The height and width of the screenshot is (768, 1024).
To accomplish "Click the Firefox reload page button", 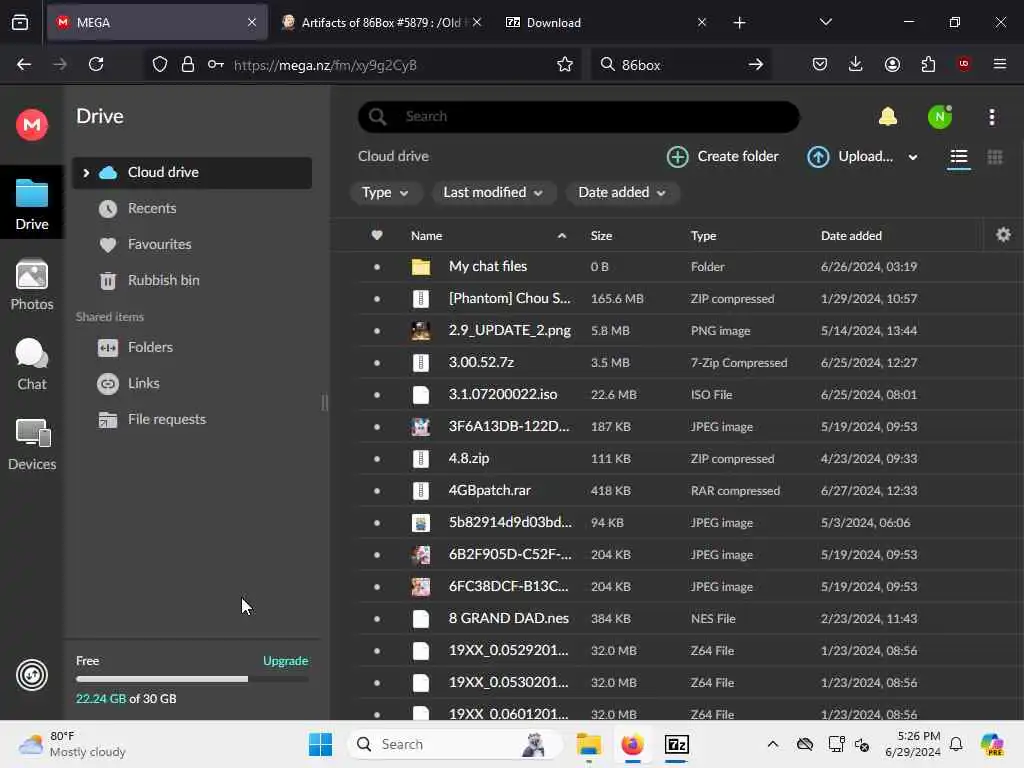I will (96, 64).
